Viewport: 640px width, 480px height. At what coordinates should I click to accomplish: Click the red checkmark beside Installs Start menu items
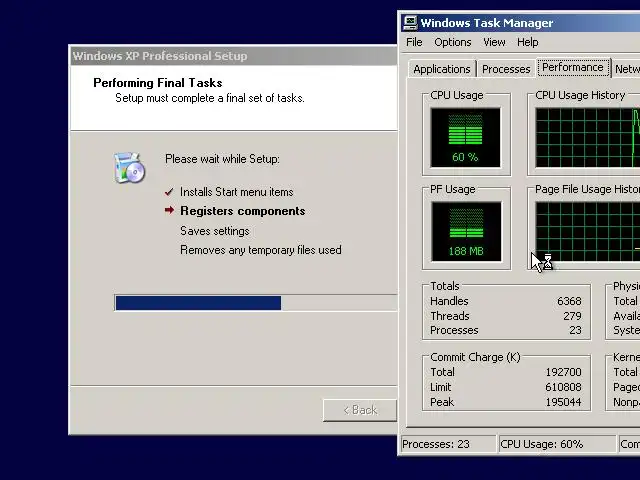[x=169, y=192]
